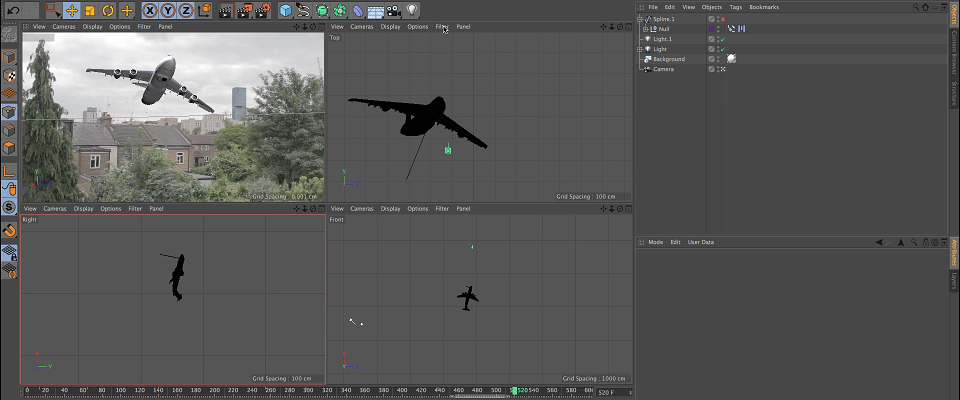The height and width of the screenshot is (400, 960).
Task: Click Render to Picture Viewer icon
Action: (x=244, y=10)
